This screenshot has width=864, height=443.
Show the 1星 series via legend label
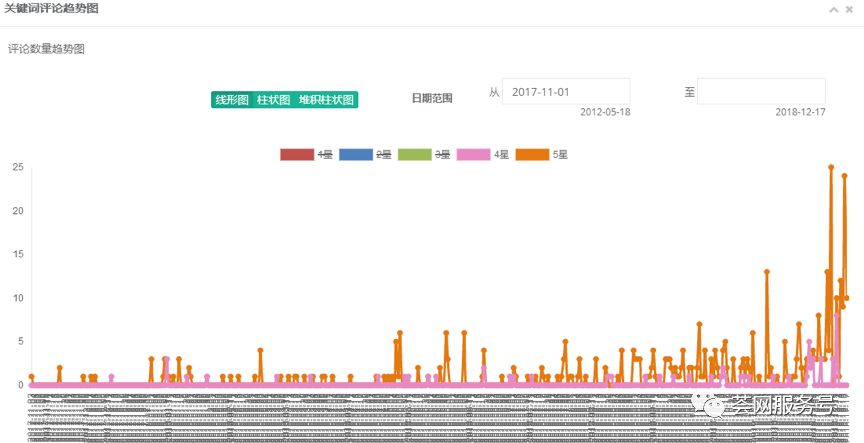point(325,155)
